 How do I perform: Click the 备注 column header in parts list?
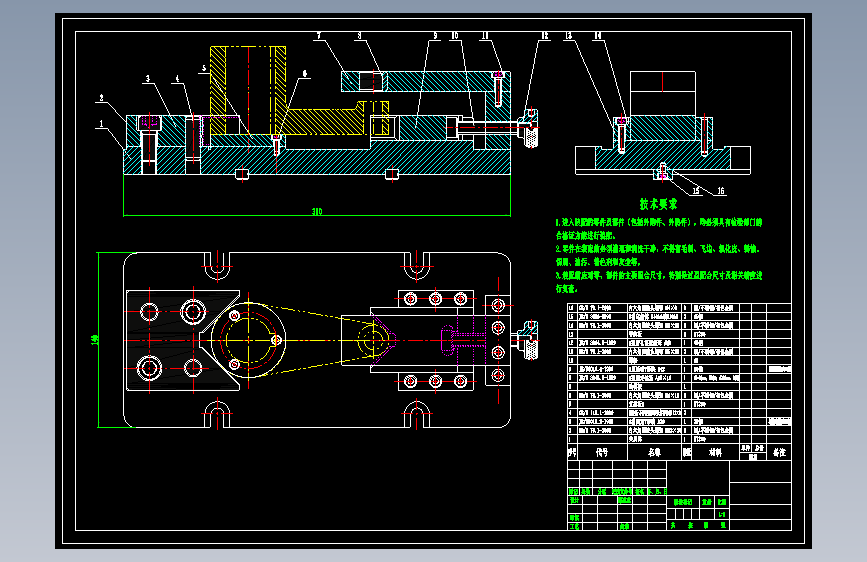click(779, 452)
